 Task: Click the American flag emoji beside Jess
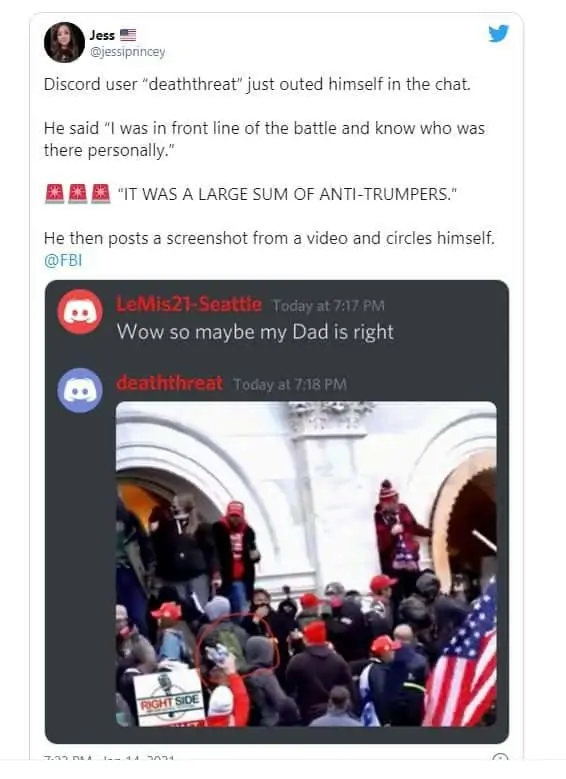pos(128,35)
